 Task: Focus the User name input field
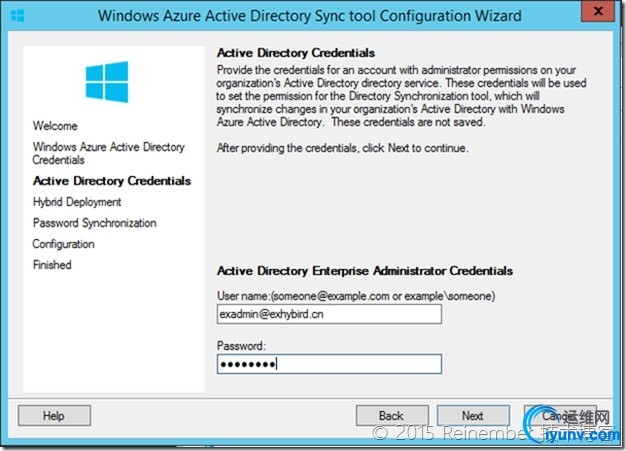329,314
